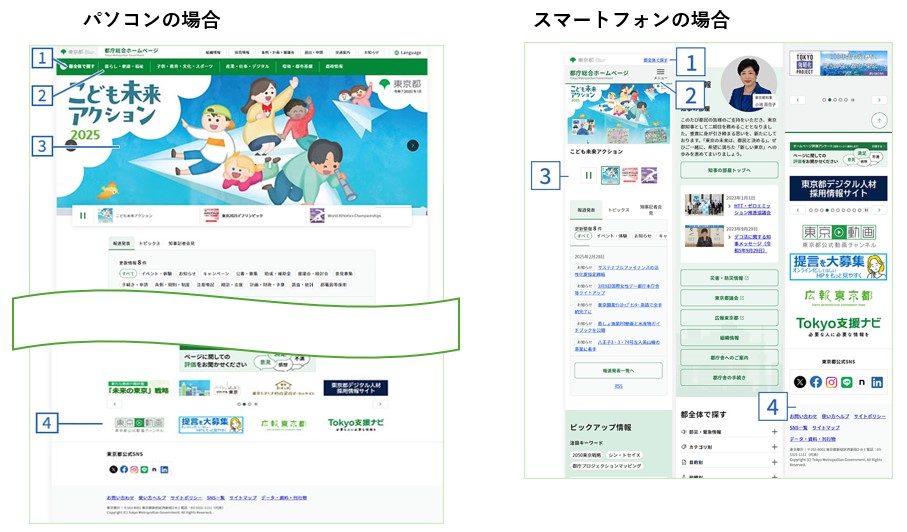Click RSS link in smartphone view
The width and height of the screenshot is (907, 532).
pos(618,386)
